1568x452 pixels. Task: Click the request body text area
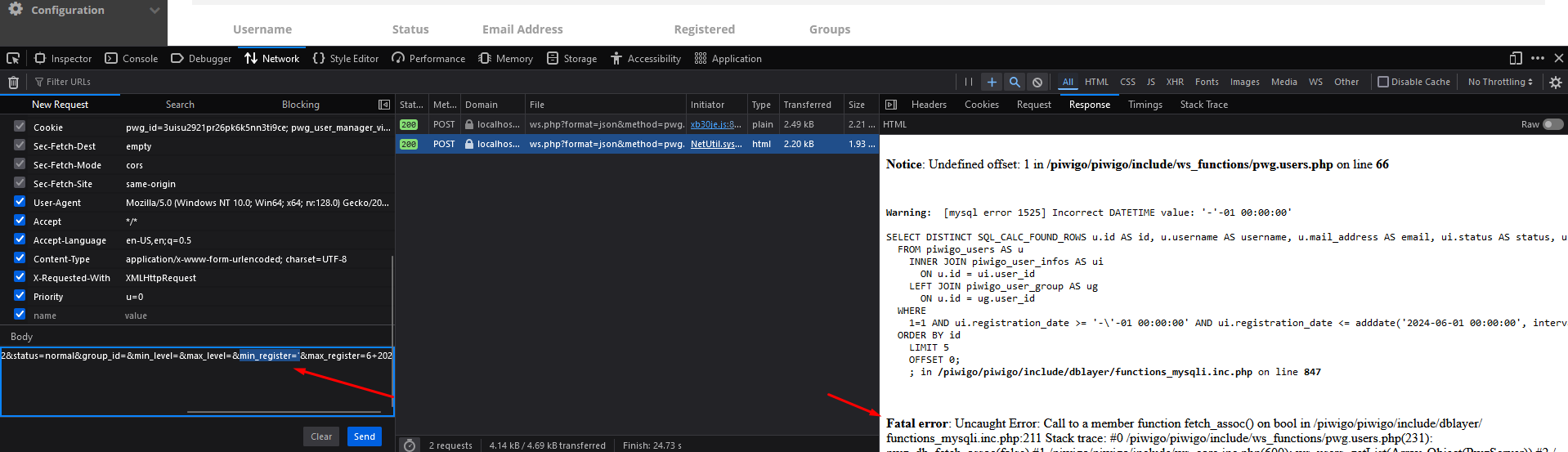coord(197,381)
